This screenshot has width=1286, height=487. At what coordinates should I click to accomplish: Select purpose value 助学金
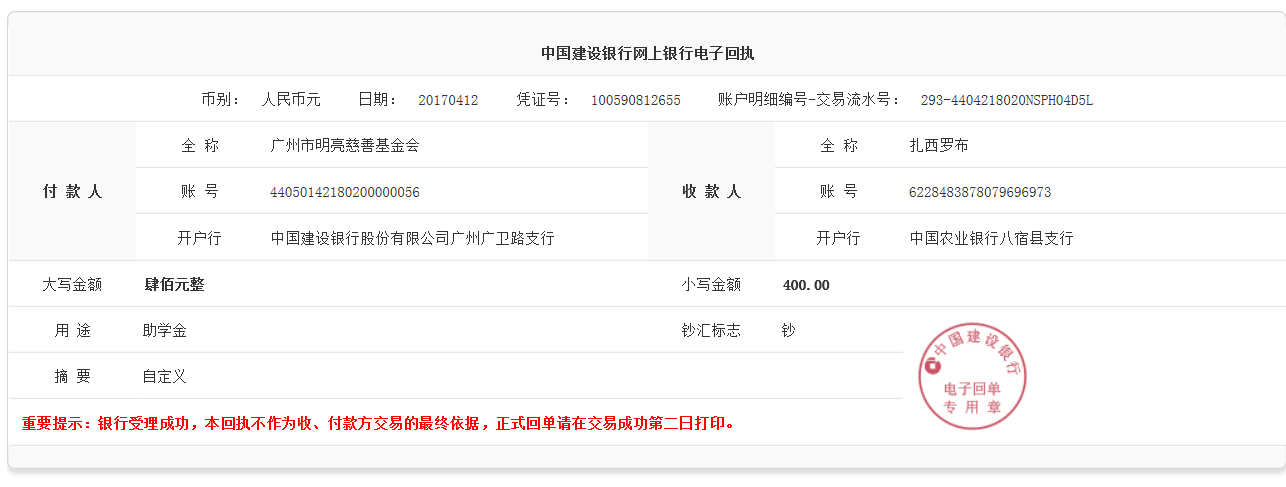point(165,330)
